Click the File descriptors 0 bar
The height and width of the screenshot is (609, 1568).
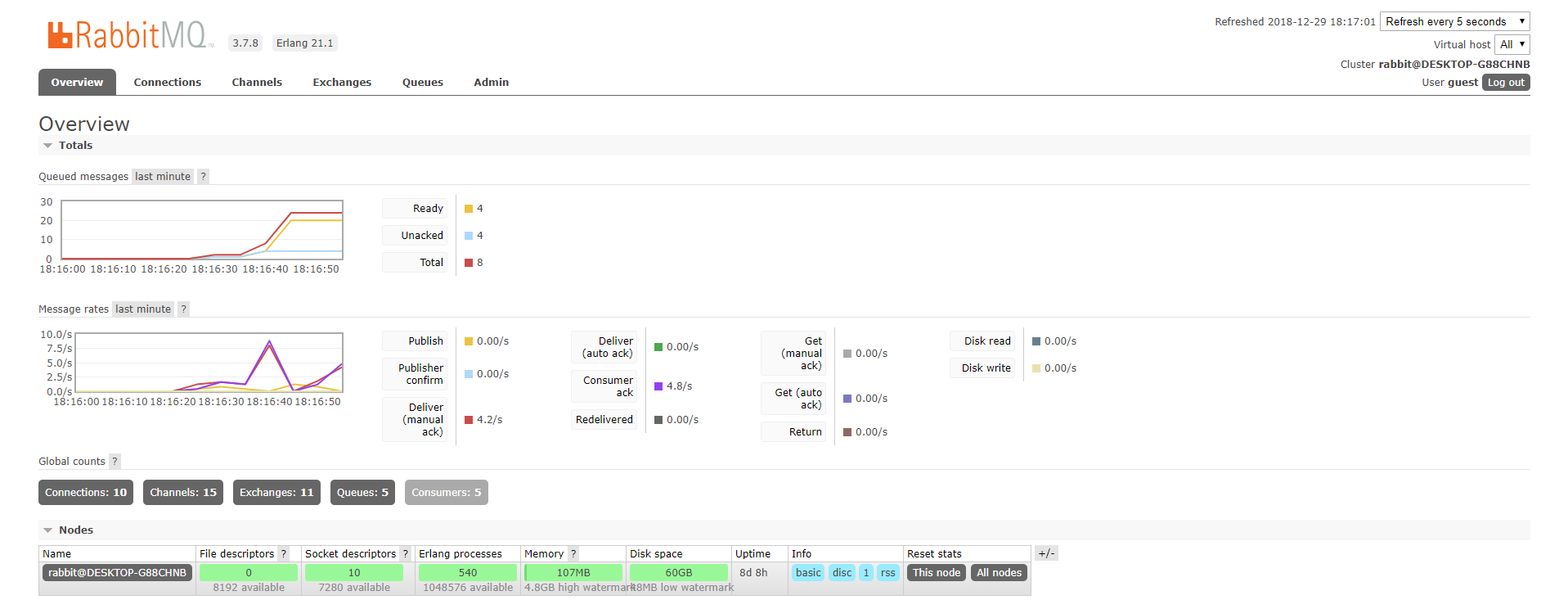(249, 573)
